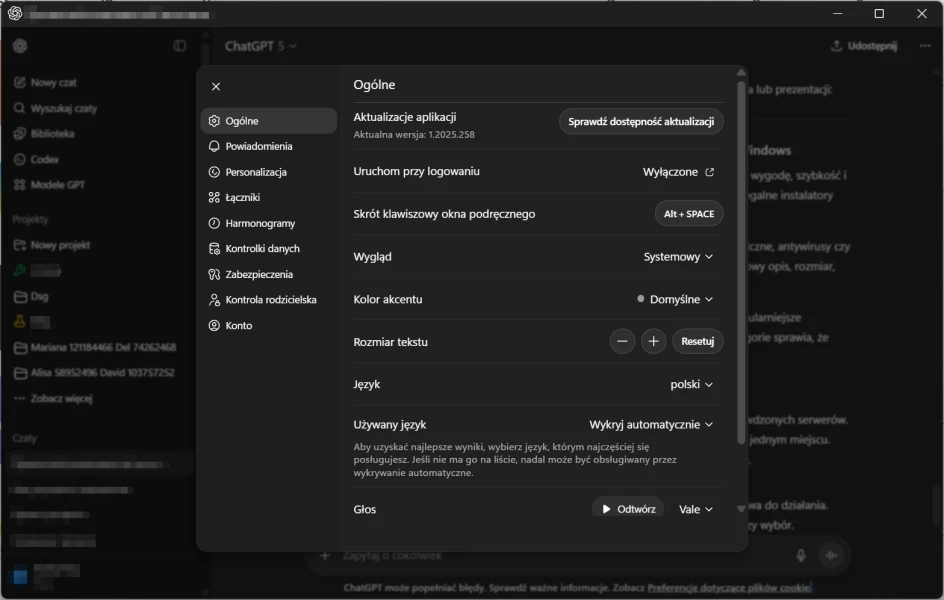Screen dimensions: 944x600
Task: Switch to the Personalizacja settings tab
Action: [255, 172]
